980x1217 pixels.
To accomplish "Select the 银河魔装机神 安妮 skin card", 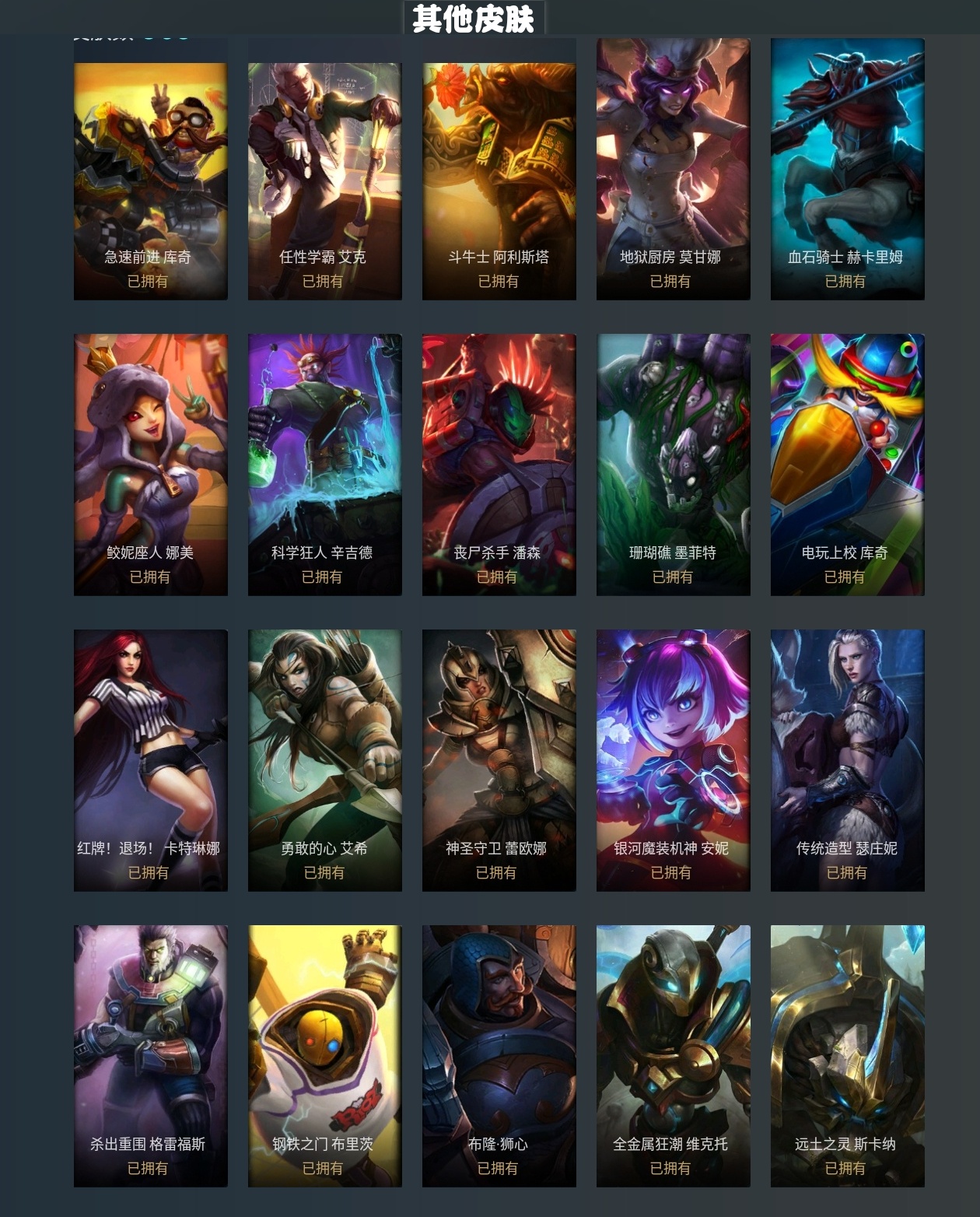I will 674,760.
